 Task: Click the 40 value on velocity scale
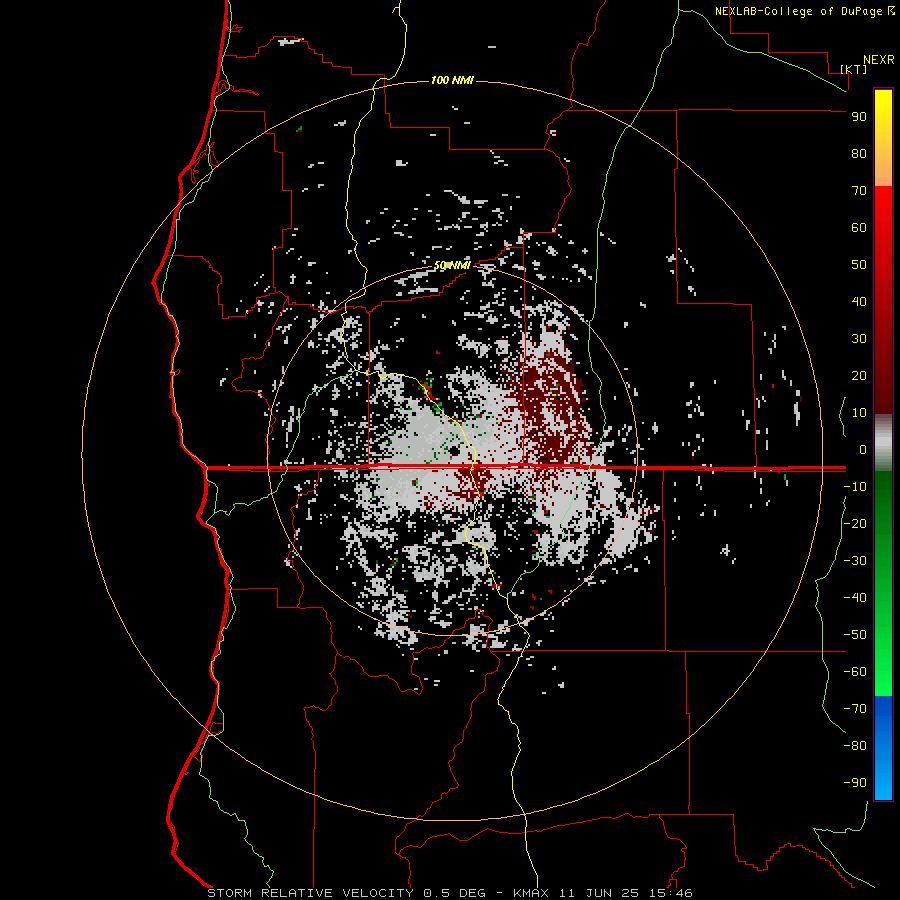click(859, 301)
